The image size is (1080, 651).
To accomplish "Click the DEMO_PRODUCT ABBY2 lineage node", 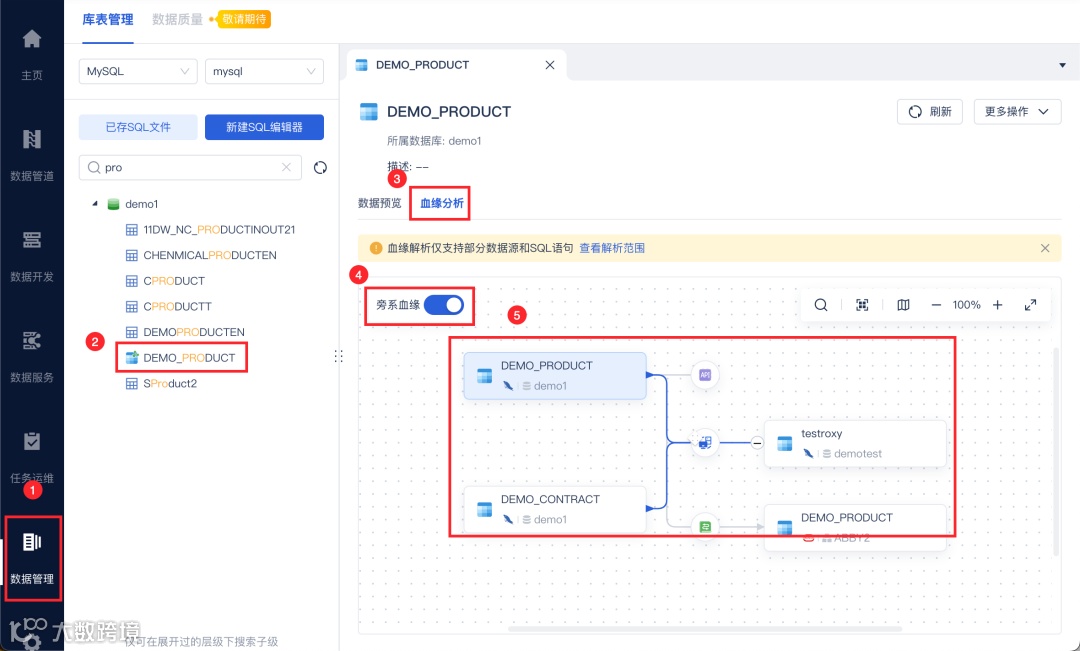I will click(x=855, y=527).
